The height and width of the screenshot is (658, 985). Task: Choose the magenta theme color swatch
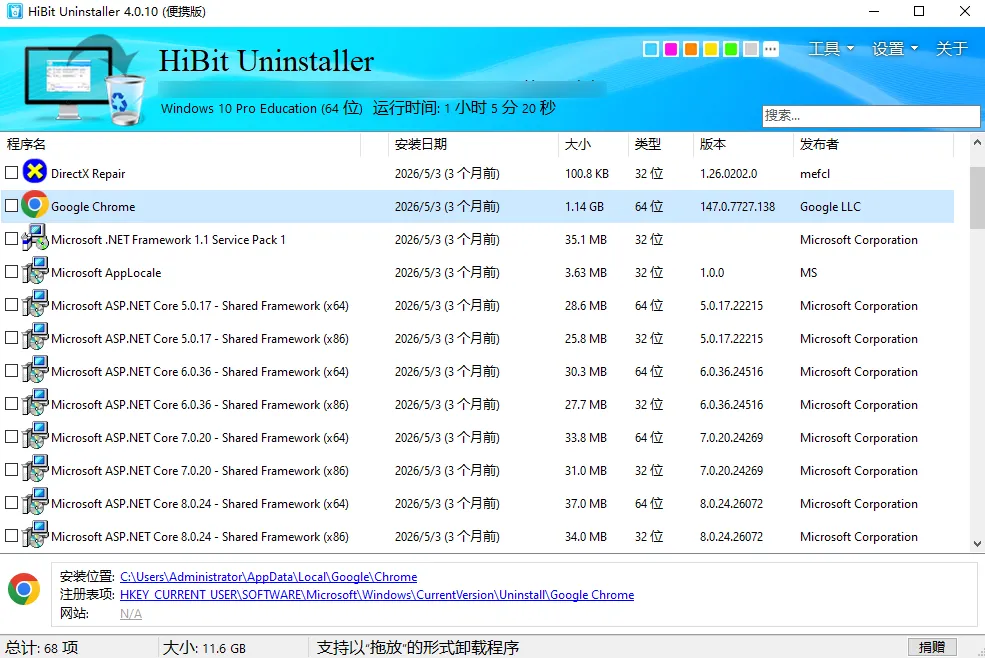671,49
